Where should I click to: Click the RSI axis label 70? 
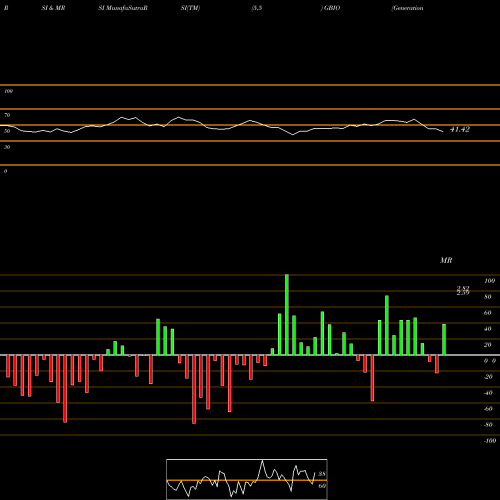7,115
